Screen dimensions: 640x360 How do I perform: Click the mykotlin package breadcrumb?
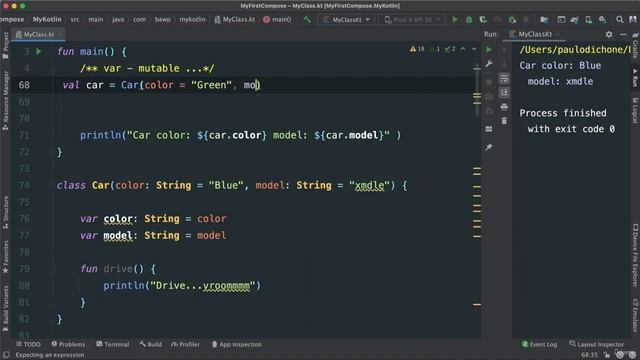192,19
